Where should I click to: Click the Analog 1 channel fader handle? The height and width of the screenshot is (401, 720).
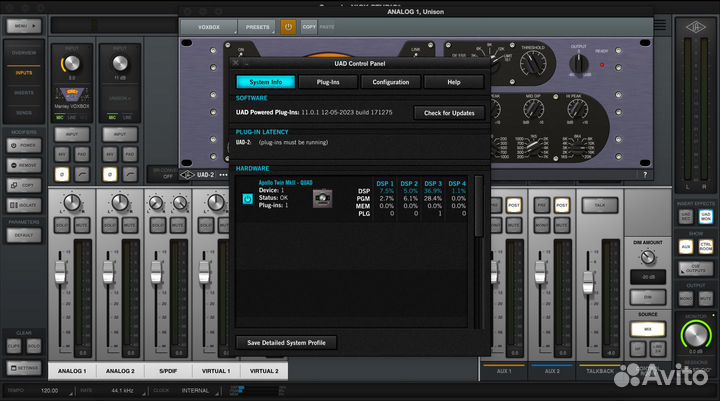tap(60, 271)
